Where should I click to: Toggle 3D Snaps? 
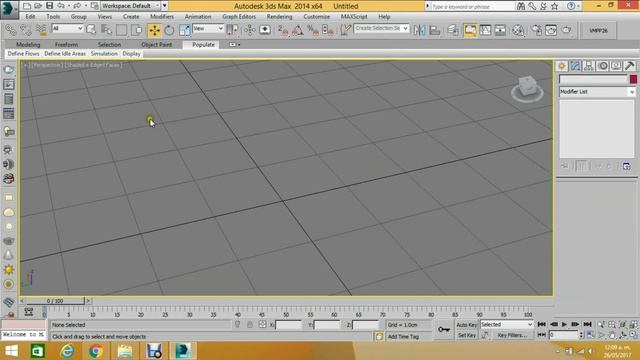[282, 30]
